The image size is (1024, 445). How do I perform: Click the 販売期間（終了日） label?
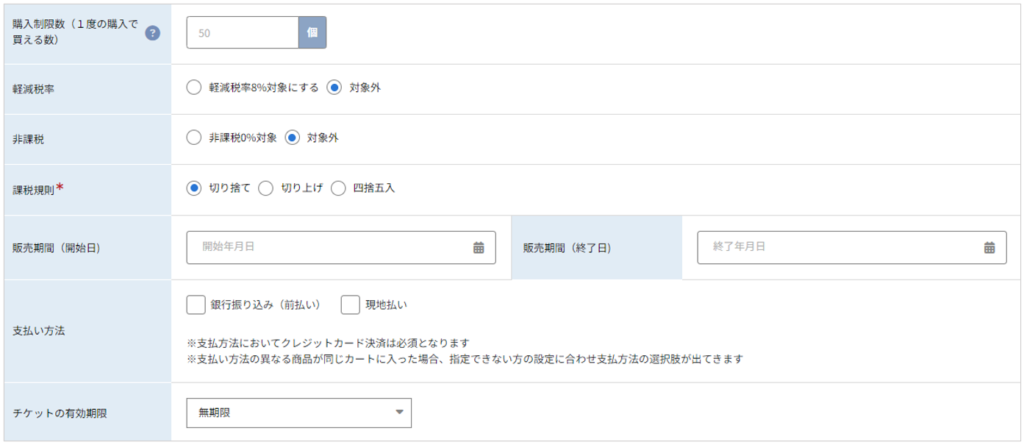(x=567, y=248)
